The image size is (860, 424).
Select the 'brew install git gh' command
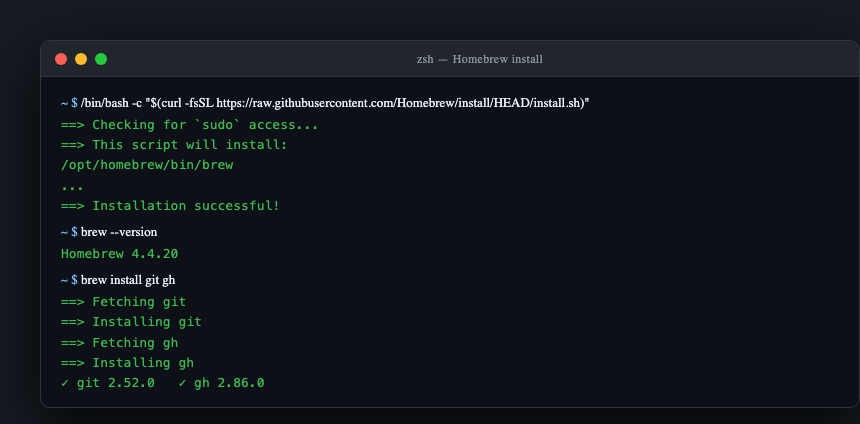118,280
